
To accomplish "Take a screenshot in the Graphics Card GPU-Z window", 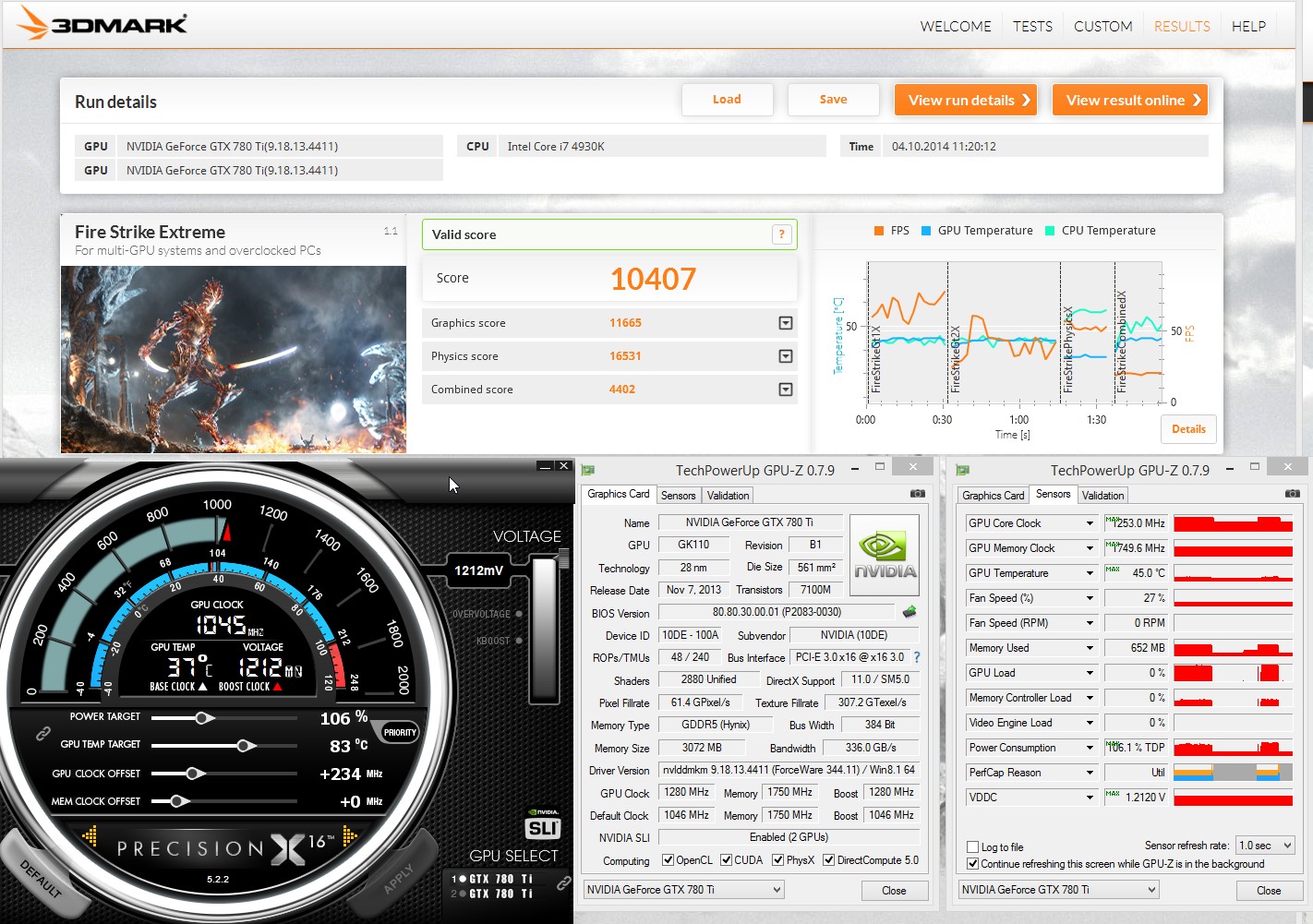I will [x=917, y=494].
